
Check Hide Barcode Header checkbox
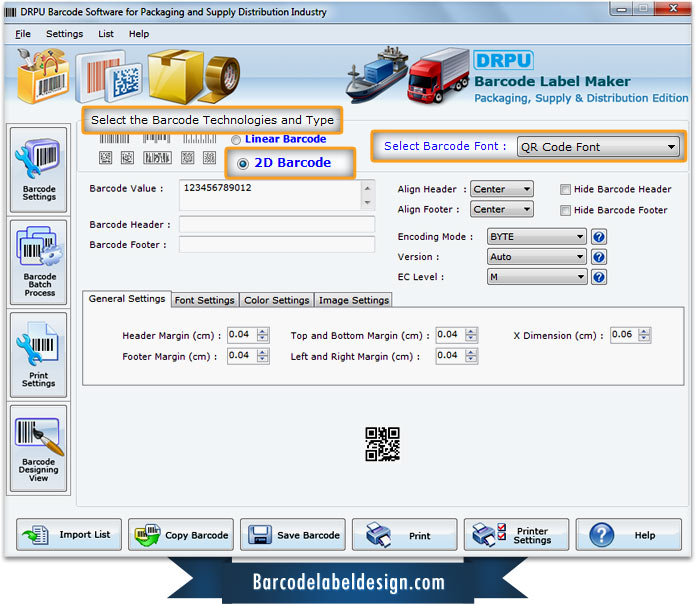pos(565,190)
